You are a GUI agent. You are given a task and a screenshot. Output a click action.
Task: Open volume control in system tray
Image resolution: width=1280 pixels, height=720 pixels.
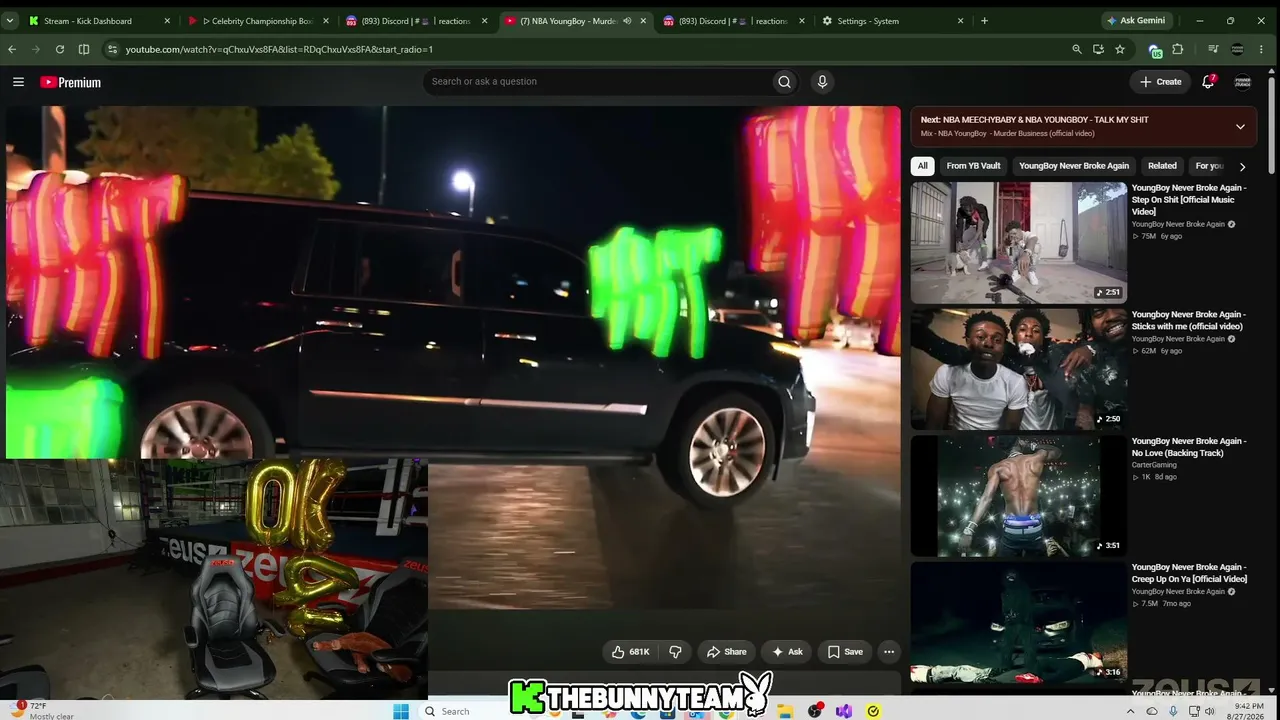1211,711
